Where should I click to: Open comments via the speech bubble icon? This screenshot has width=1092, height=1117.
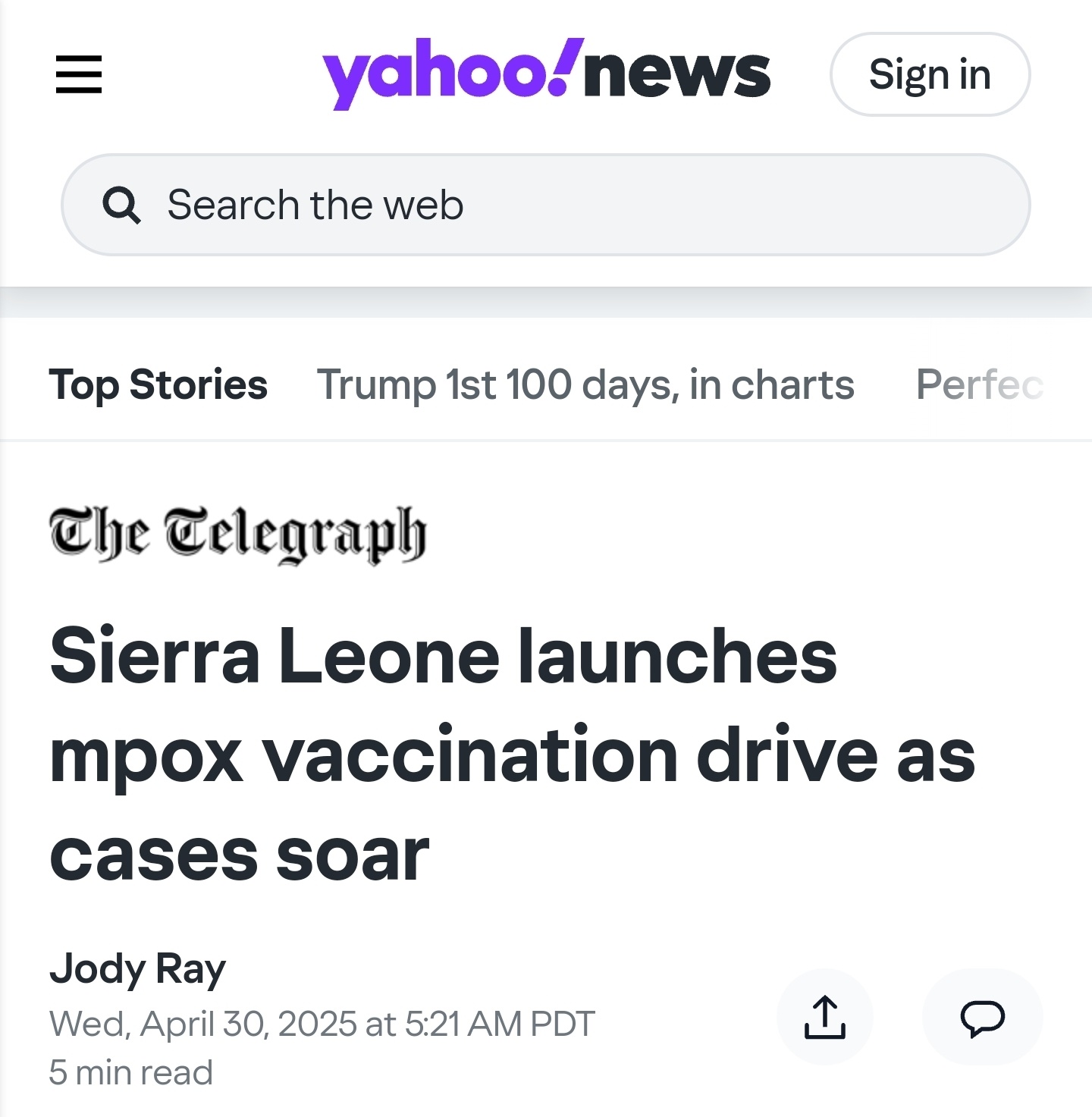click(983, 1017)
